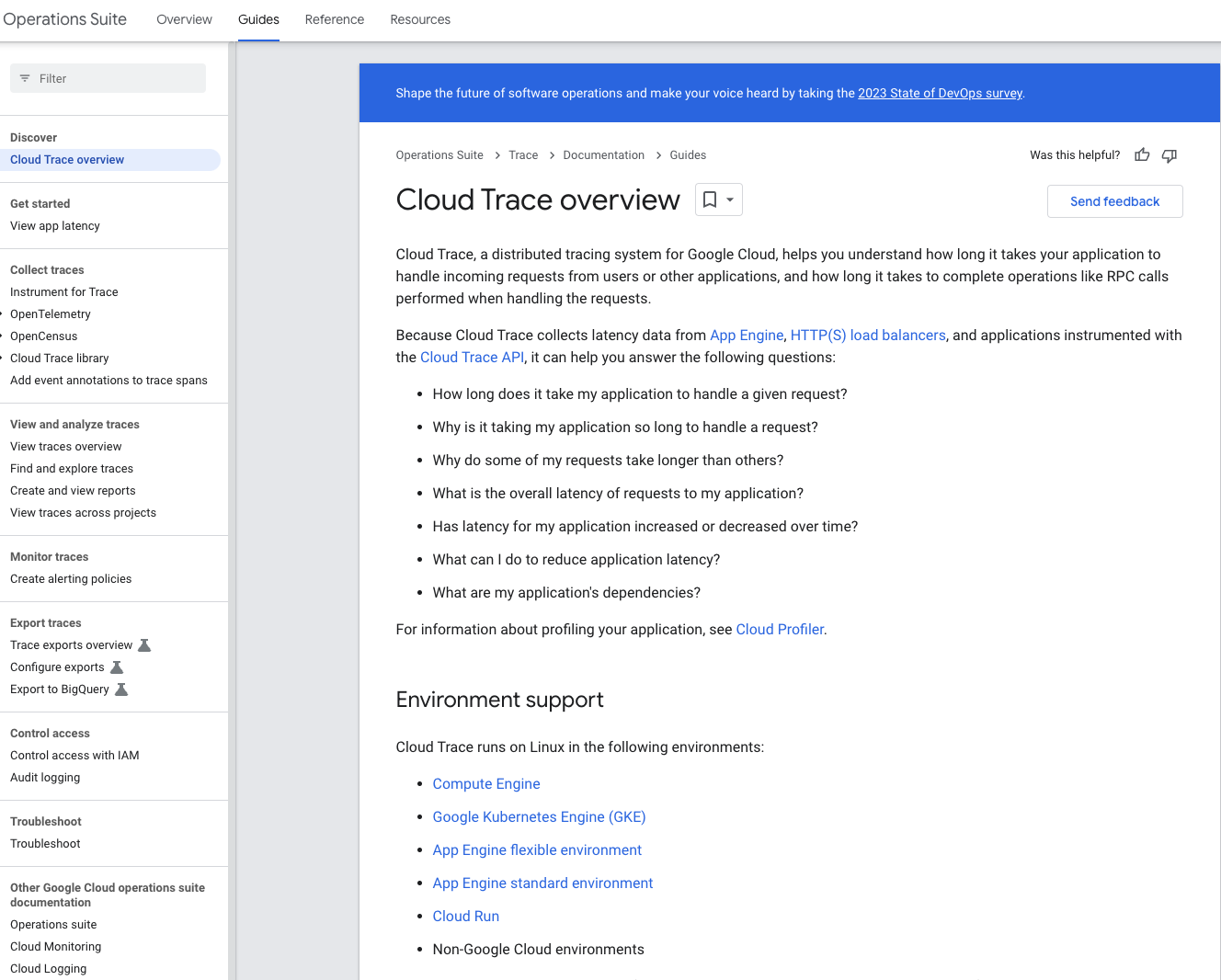Viewport: 1221px width, 980px height.
Task: Open the Cloud Run link
Action: 466,917
